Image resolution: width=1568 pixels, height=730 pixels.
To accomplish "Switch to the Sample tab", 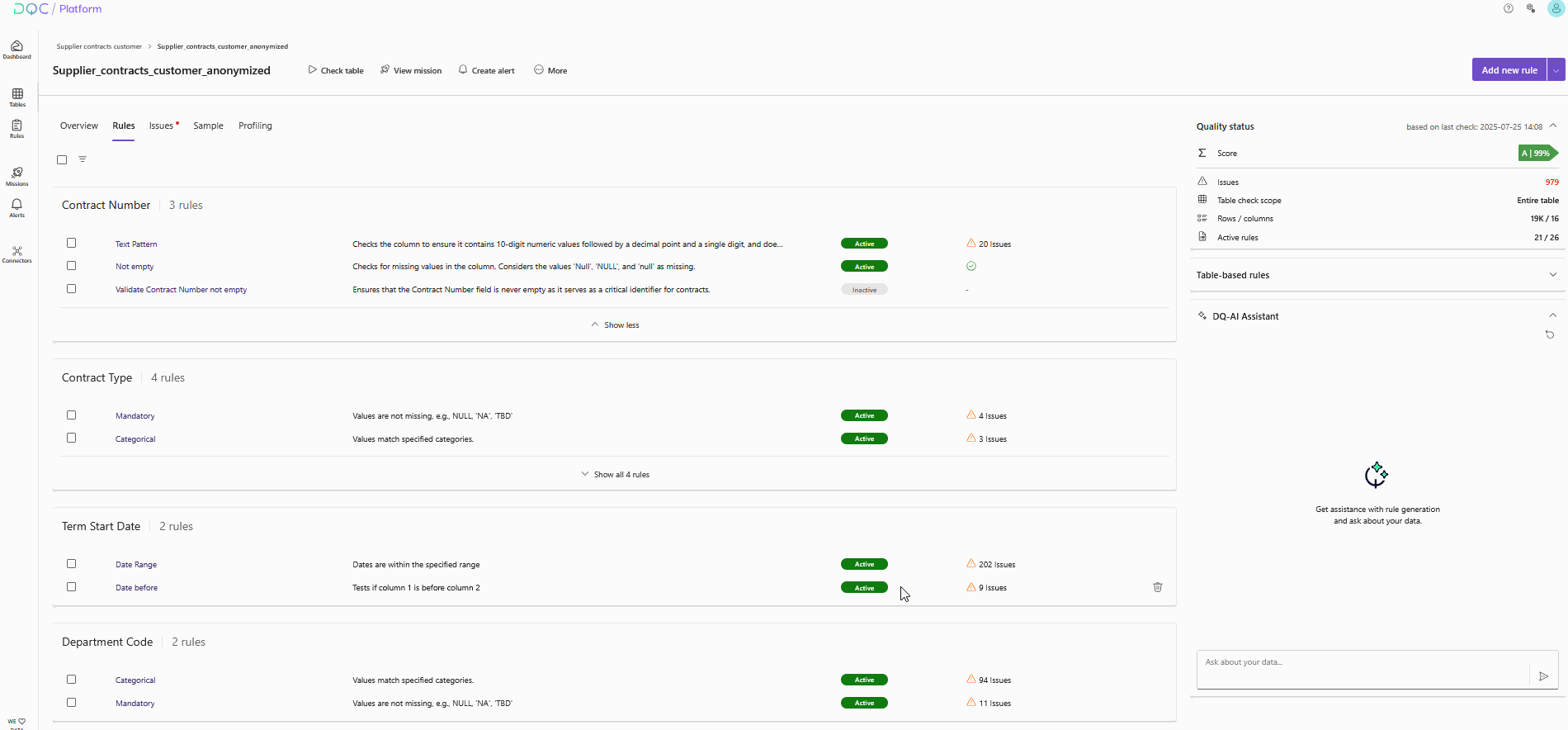I will tap(208, 126).
